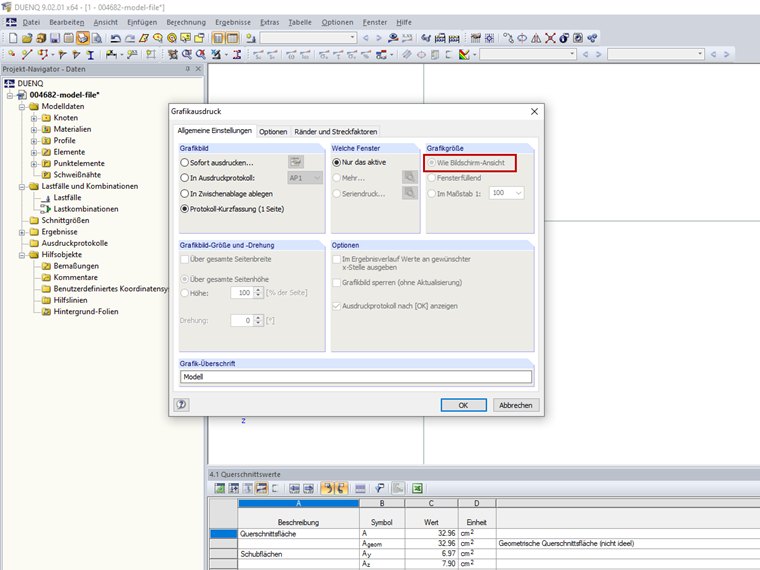Viewport: 760px width, 570px height.
Task: Click the Excel export icon in table toolbar
Action: 417,489
